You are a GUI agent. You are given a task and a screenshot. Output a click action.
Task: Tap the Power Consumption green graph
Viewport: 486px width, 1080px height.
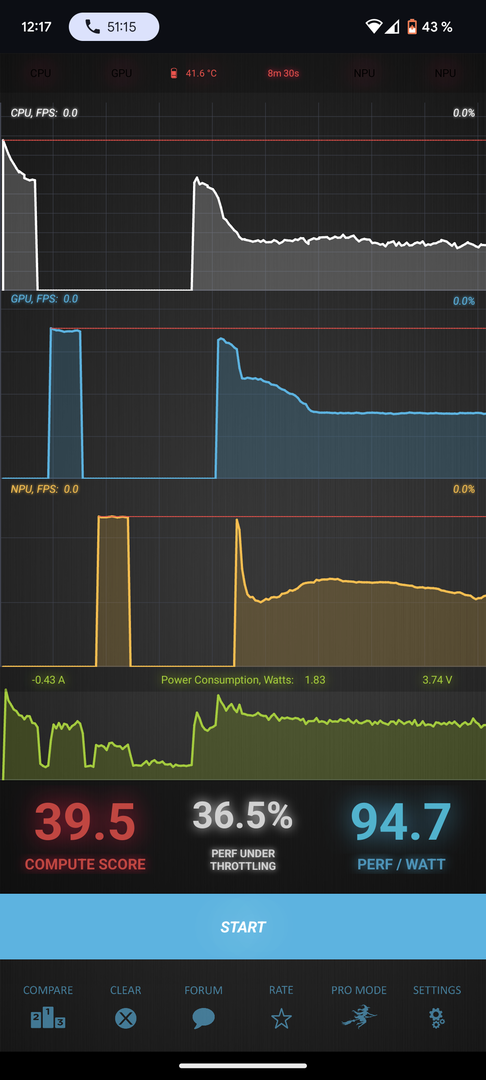click(243, 734)
